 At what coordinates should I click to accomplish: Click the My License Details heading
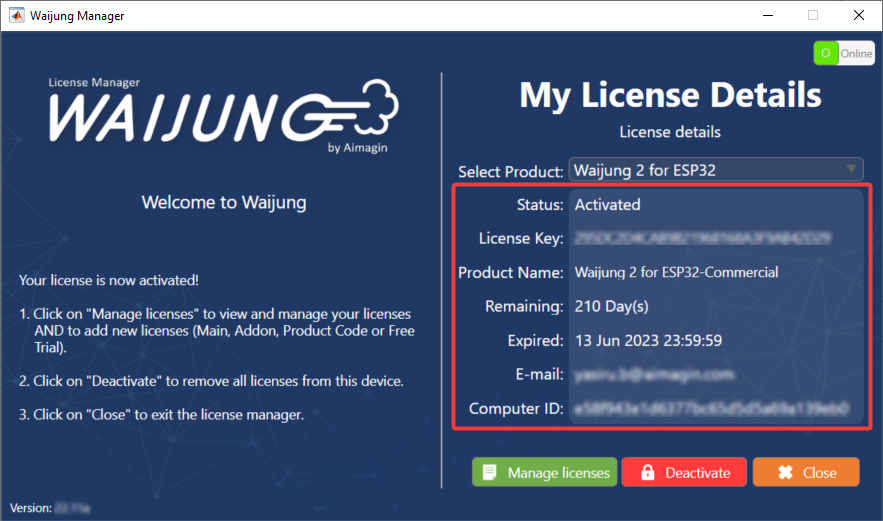[x=670, y=95]
